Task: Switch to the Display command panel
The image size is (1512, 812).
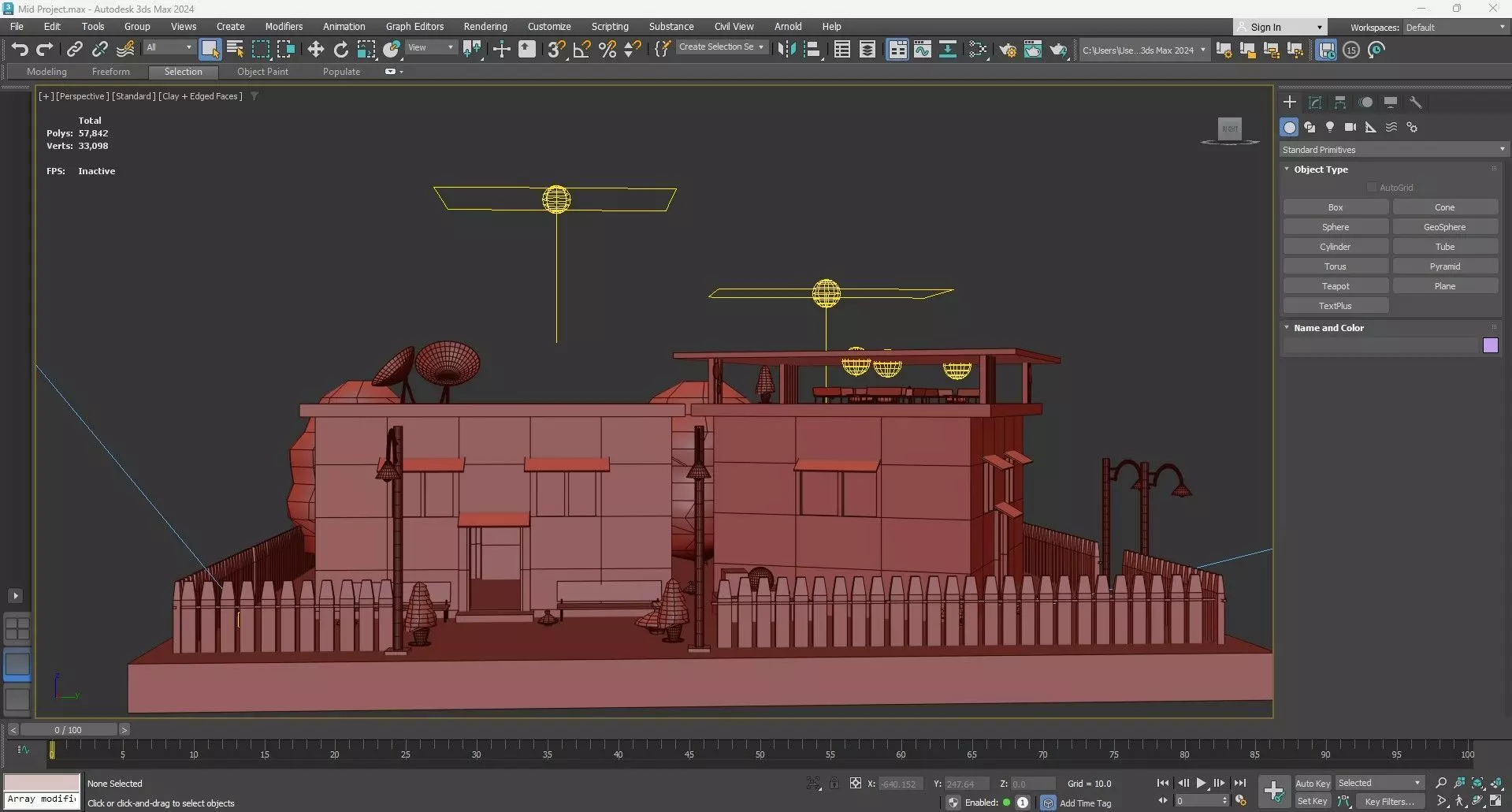Action: (x=1391, y=102)
